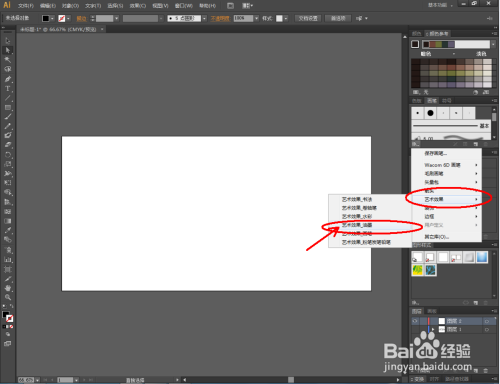Viewport: 500px width, 384px height.
Task: Click save color group to swatches icon
Action: [486, 92]
